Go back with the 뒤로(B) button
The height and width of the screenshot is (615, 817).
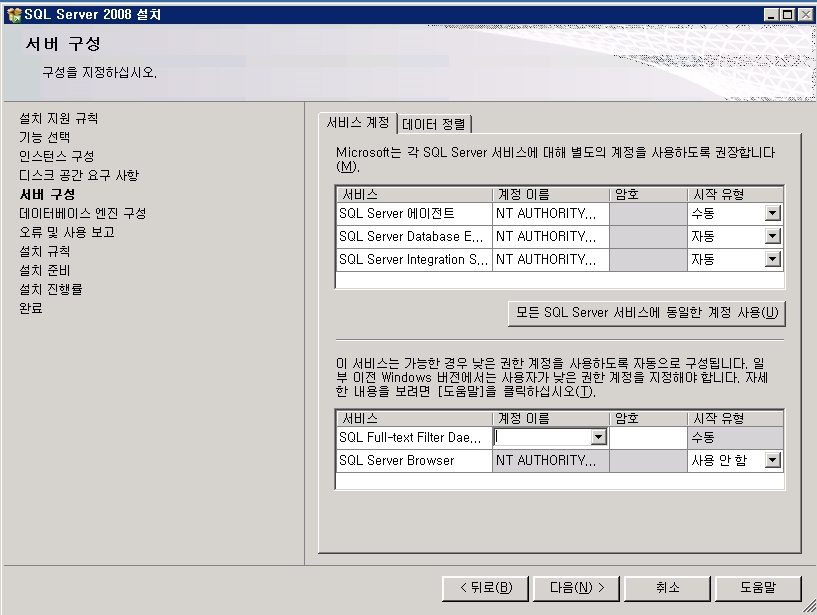[x=486, y=588]
